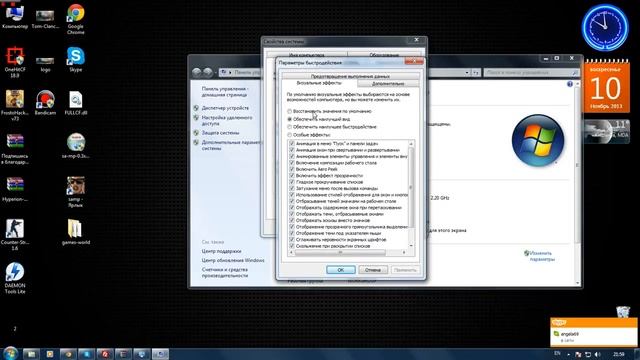This screenshot has width=640, height=360.
Task: Open Настройка удаленного доступа link
Action: [x=227, y=120]
